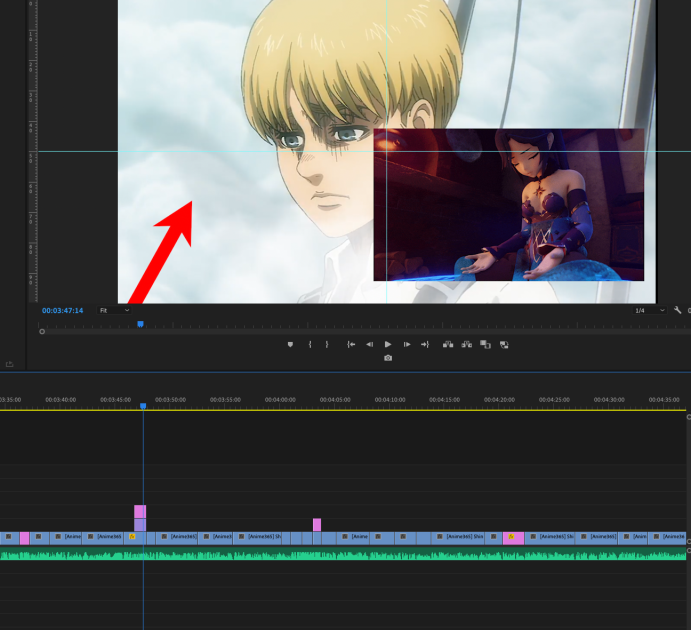
Task: Click the Lift button
Action: (x=448, y=345)
